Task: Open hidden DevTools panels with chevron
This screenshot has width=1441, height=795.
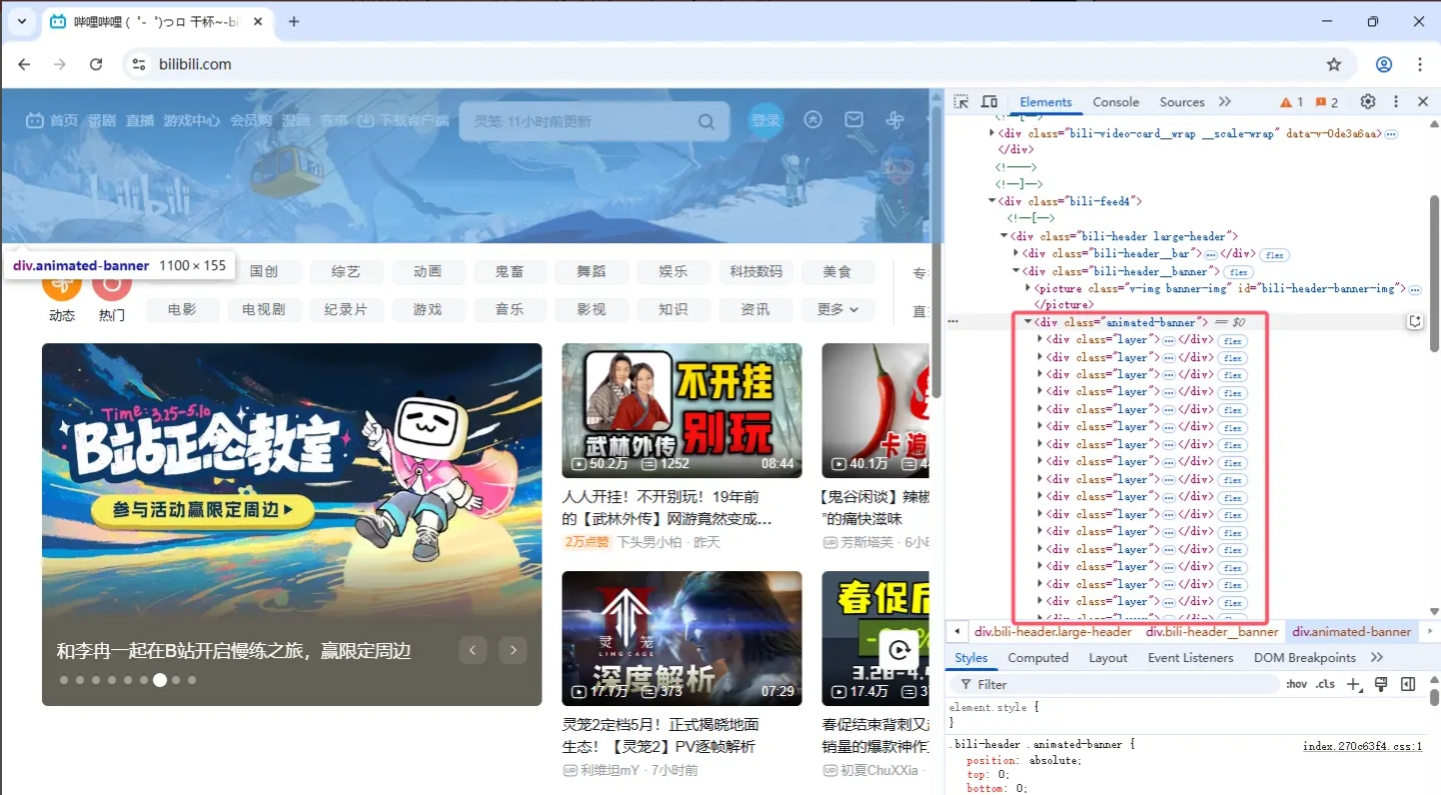Action: pyautogui.click(x=1222, y=101)
